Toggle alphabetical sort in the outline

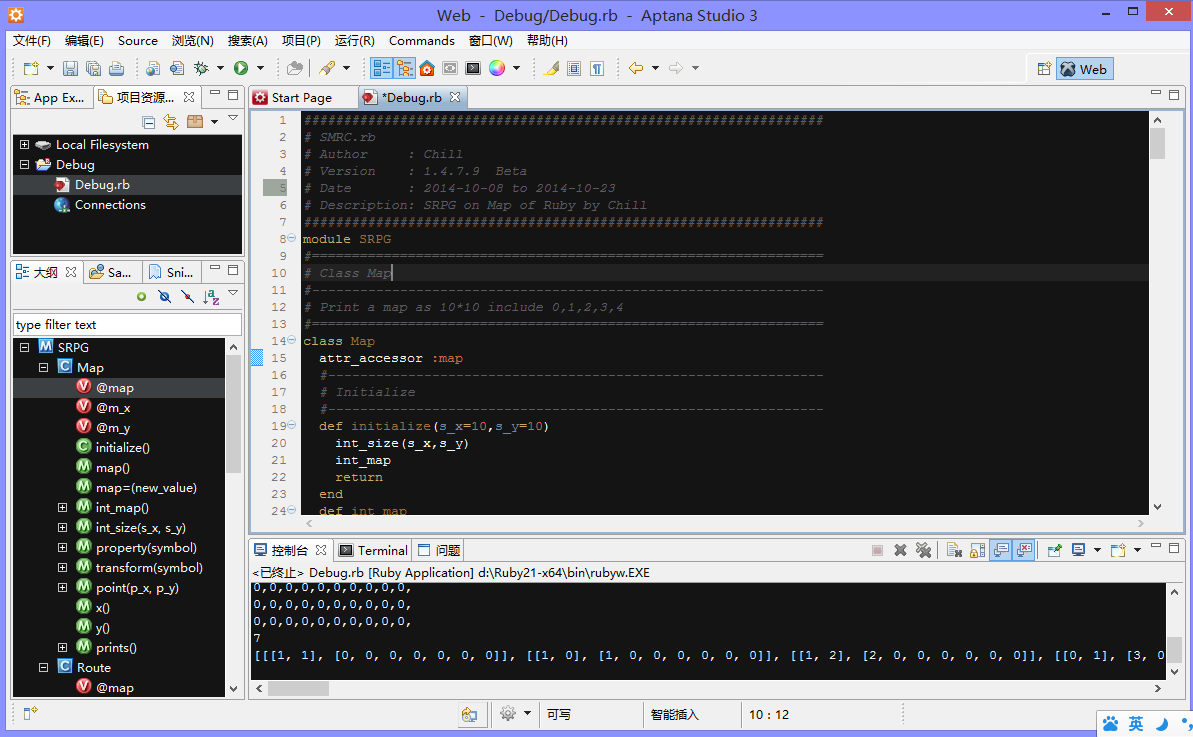(x=211, y=297)
